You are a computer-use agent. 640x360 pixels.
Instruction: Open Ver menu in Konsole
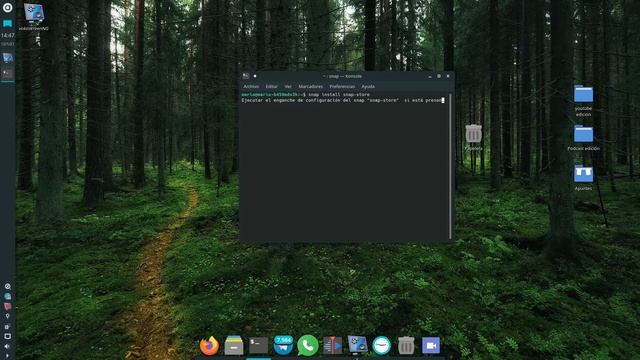(x=288, y=87)
